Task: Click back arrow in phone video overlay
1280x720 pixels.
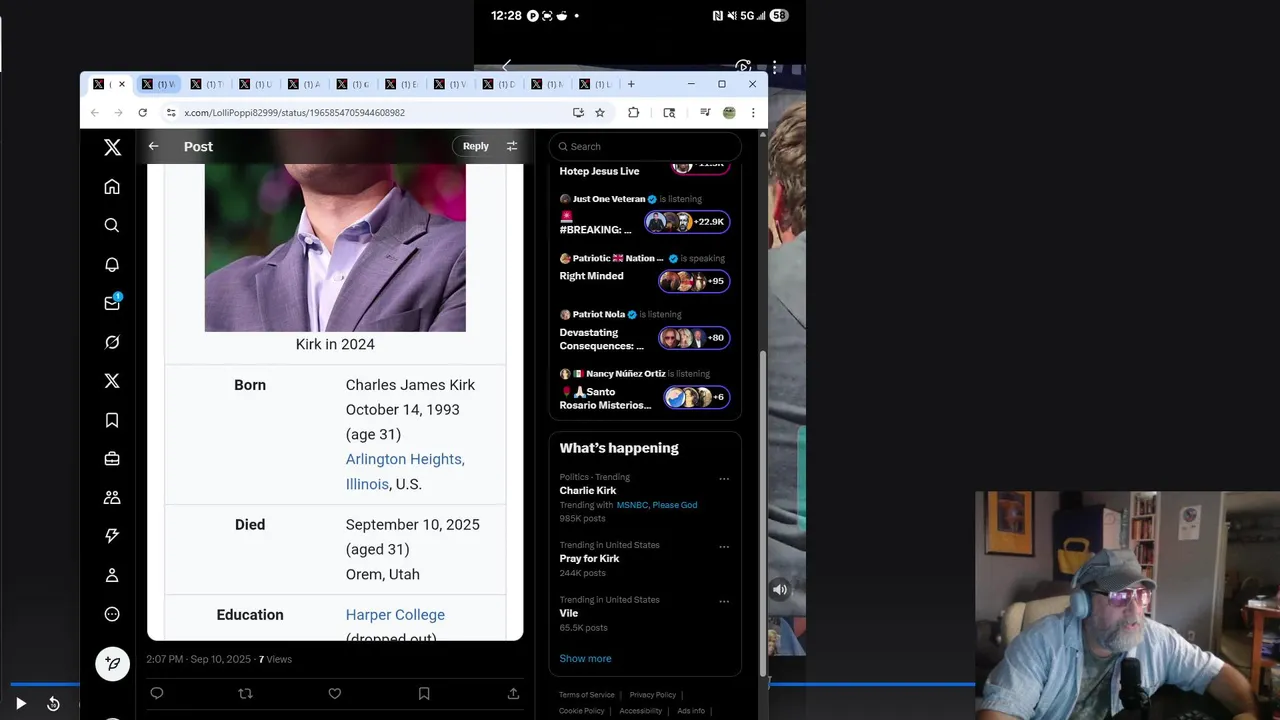Action: pyautogui.click(x=506, y=67)
